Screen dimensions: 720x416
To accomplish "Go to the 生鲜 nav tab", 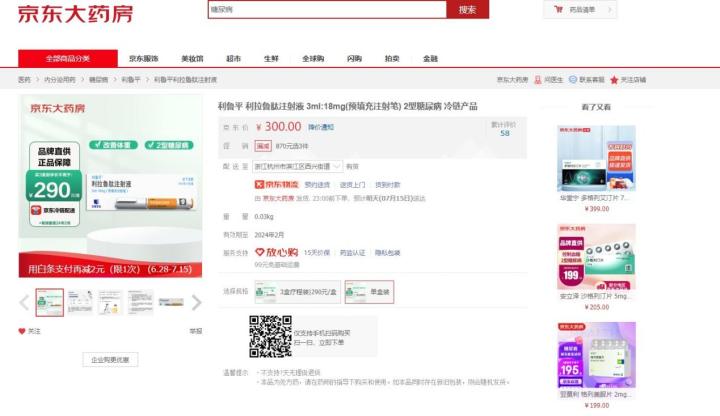I will (x=271, y=59).
